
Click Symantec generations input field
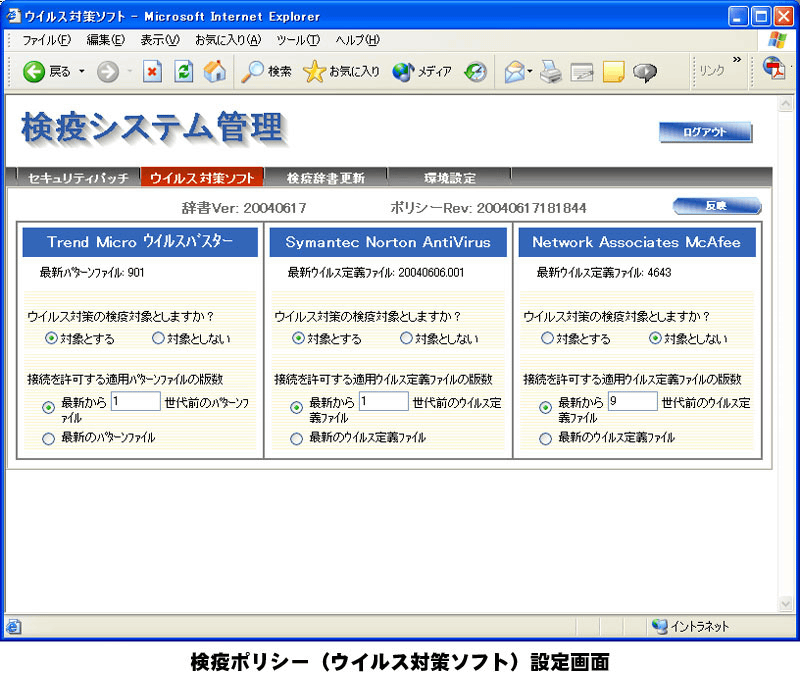[x=384, y=401]
